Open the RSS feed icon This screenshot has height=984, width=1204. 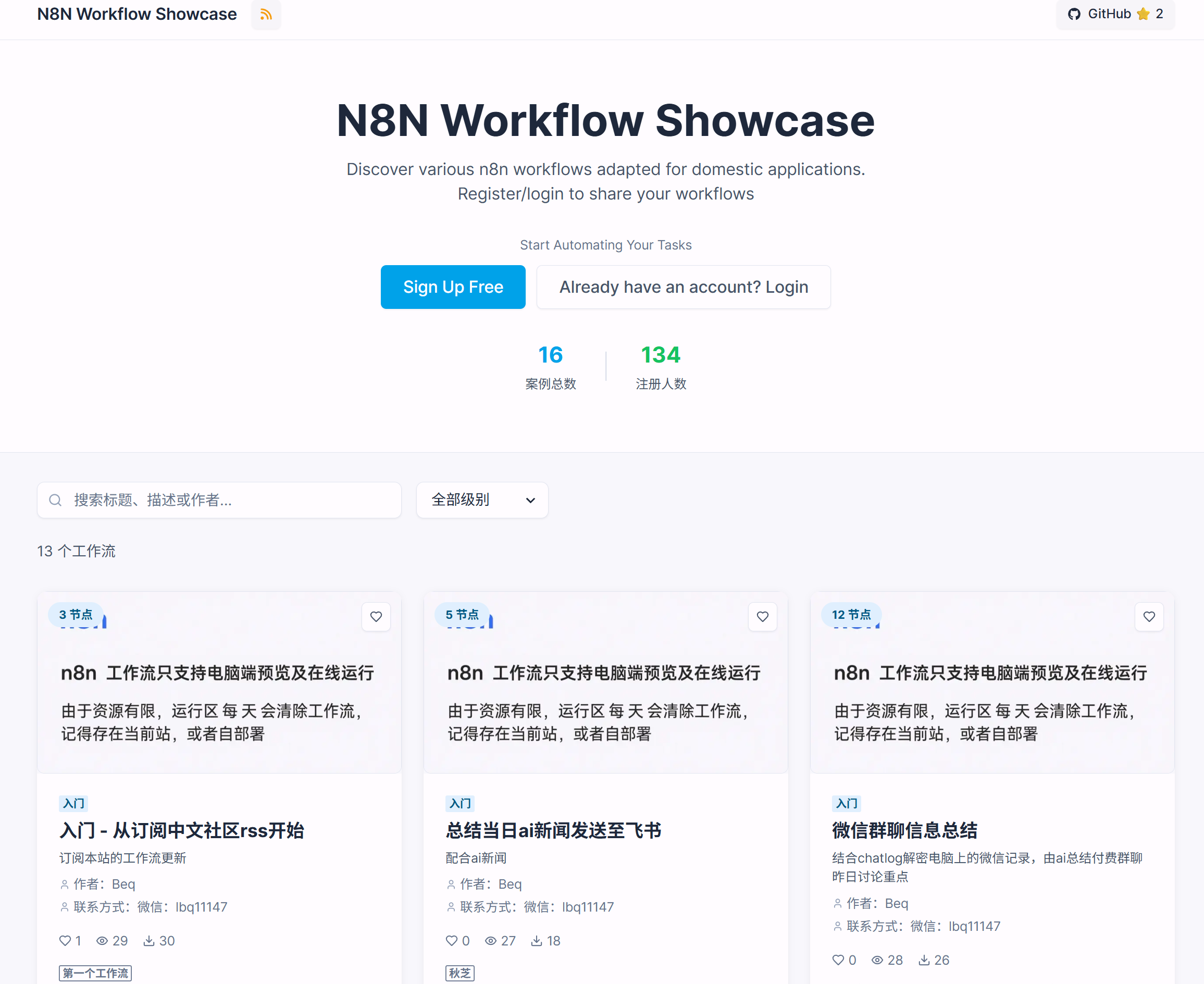(266, 14)
